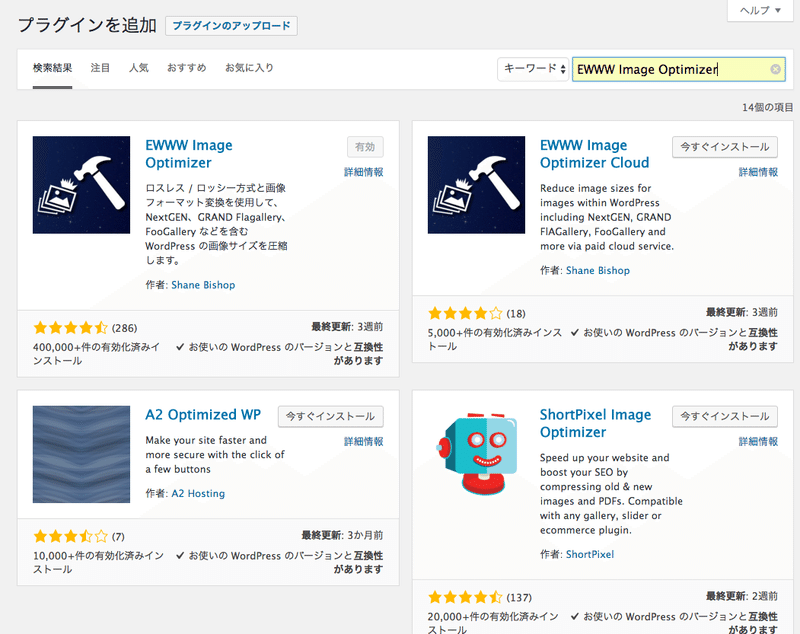Click the star rating with (18) reviews
This screenshot has height=634, width=800.
(x=465, y=313)
